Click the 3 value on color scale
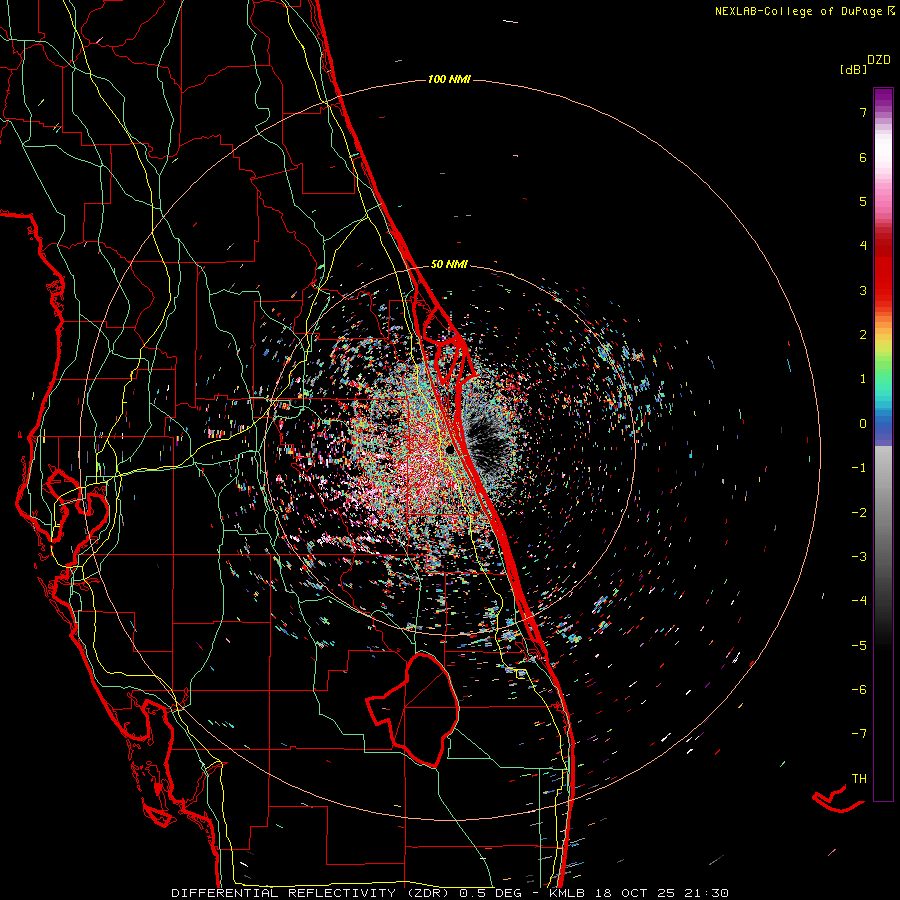 863,290
